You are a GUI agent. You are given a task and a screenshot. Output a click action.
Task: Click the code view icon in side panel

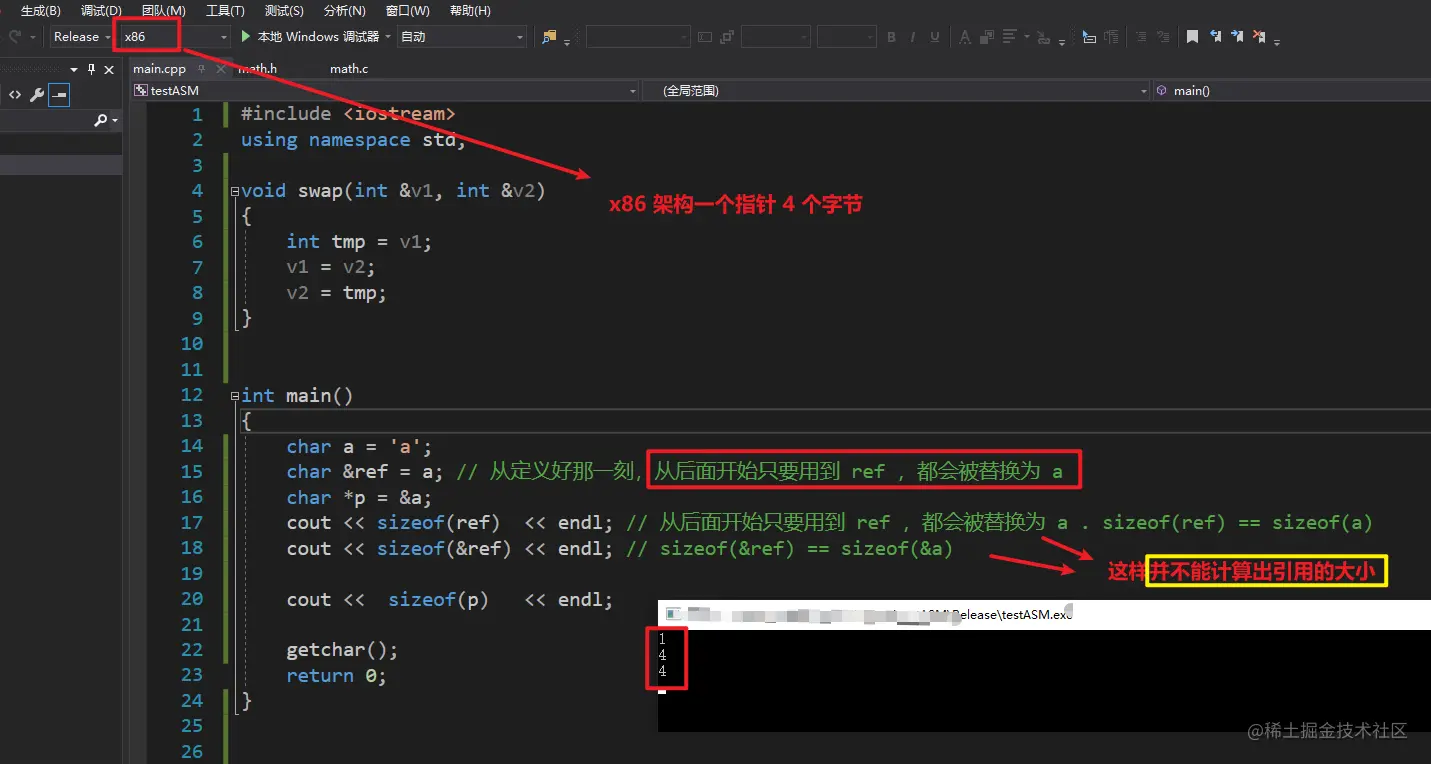[x=15, y=95]
